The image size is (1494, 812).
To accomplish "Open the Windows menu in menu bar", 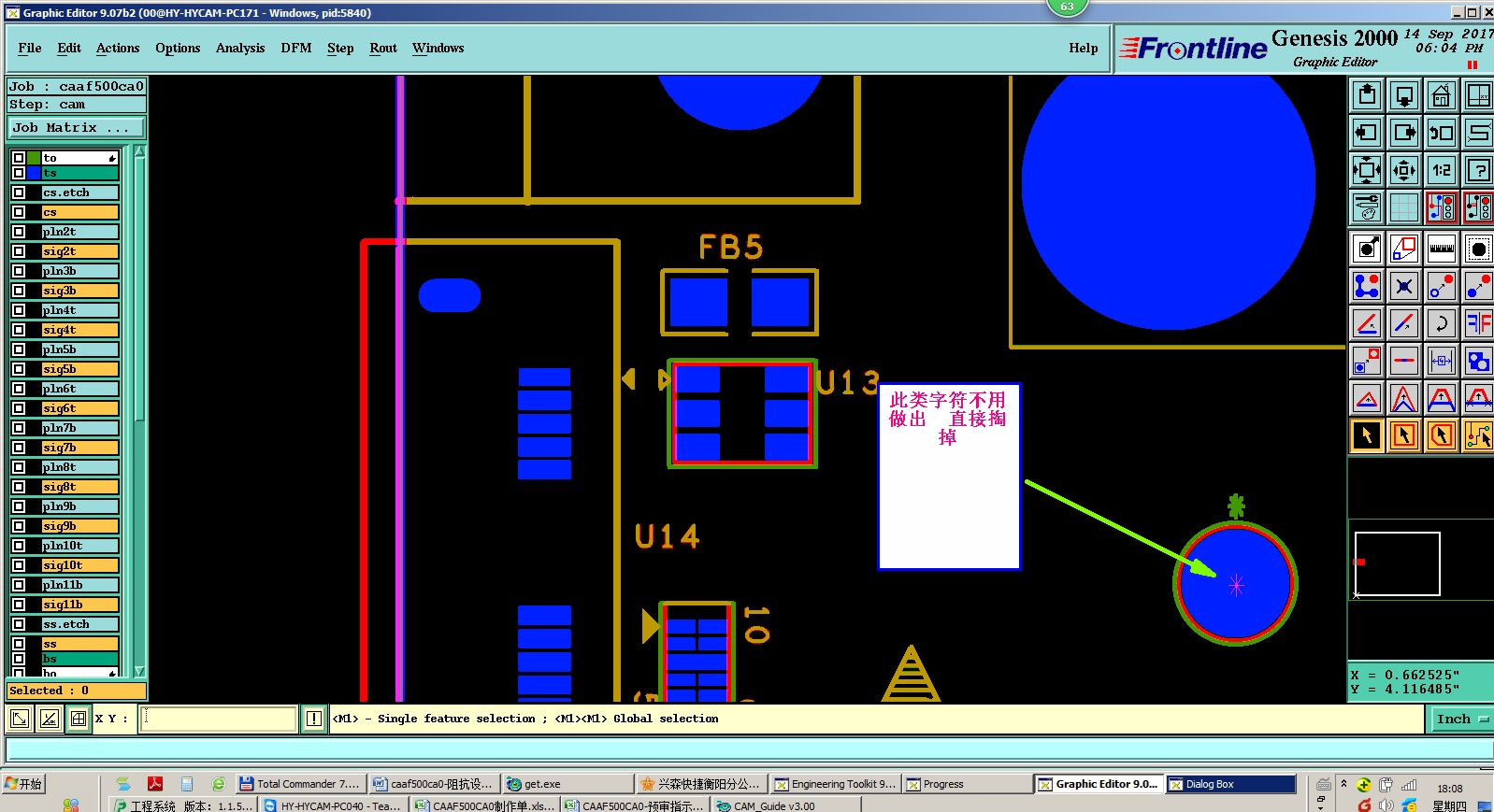I will (438, 48).
